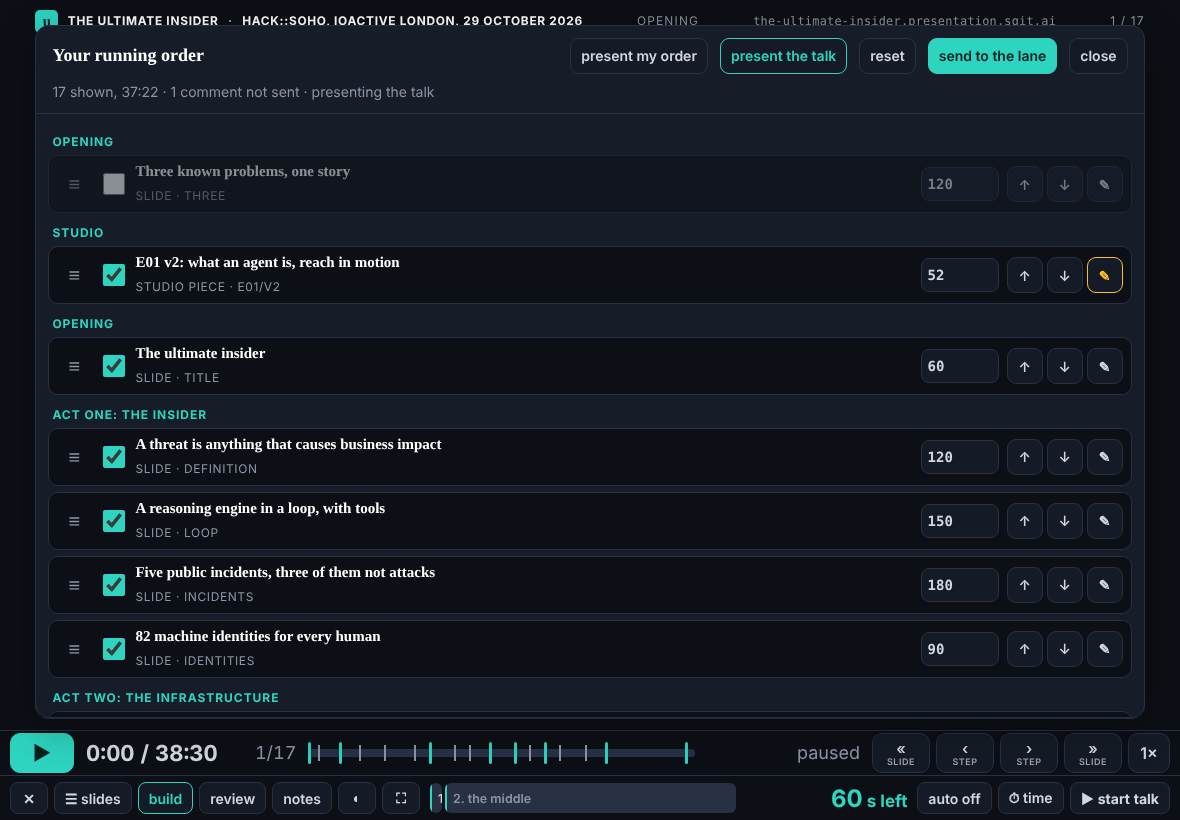Edit the '82 machine identities' slide

click(x=1104, y=649)
